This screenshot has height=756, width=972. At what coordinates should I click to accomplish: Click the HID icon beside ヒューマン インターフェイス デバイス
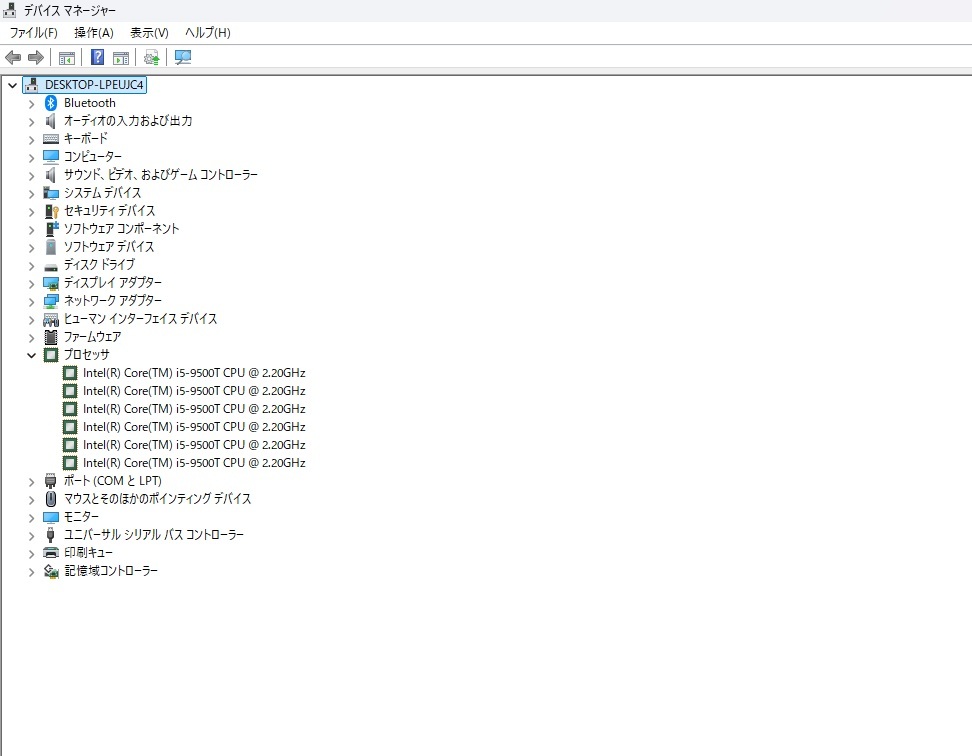[51, 320]
